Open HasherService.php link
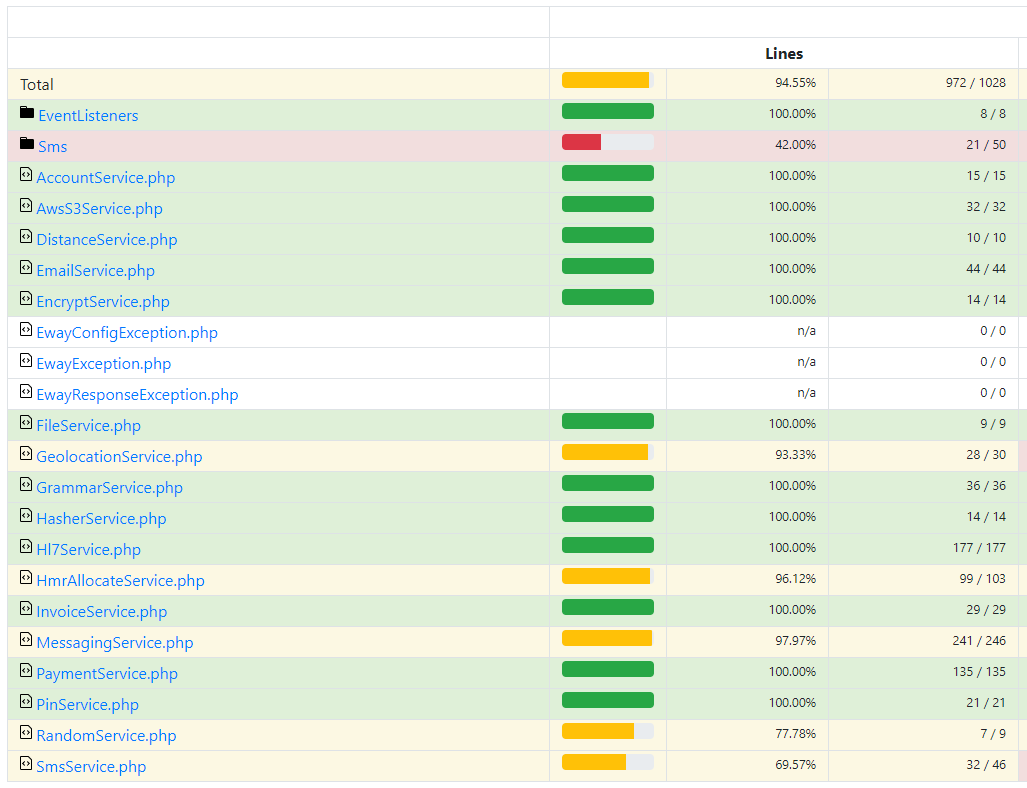 (102, 519)
